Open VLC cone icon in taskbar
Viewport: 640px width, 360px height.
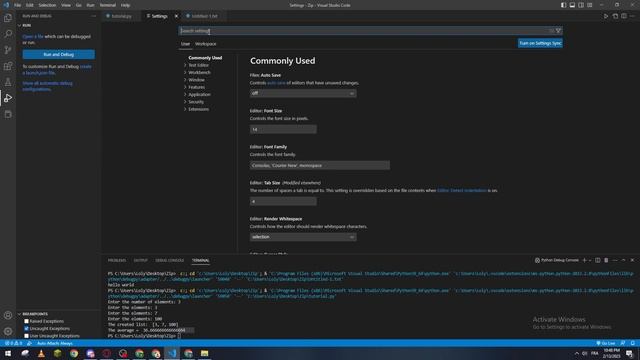(x=41, y=353)
